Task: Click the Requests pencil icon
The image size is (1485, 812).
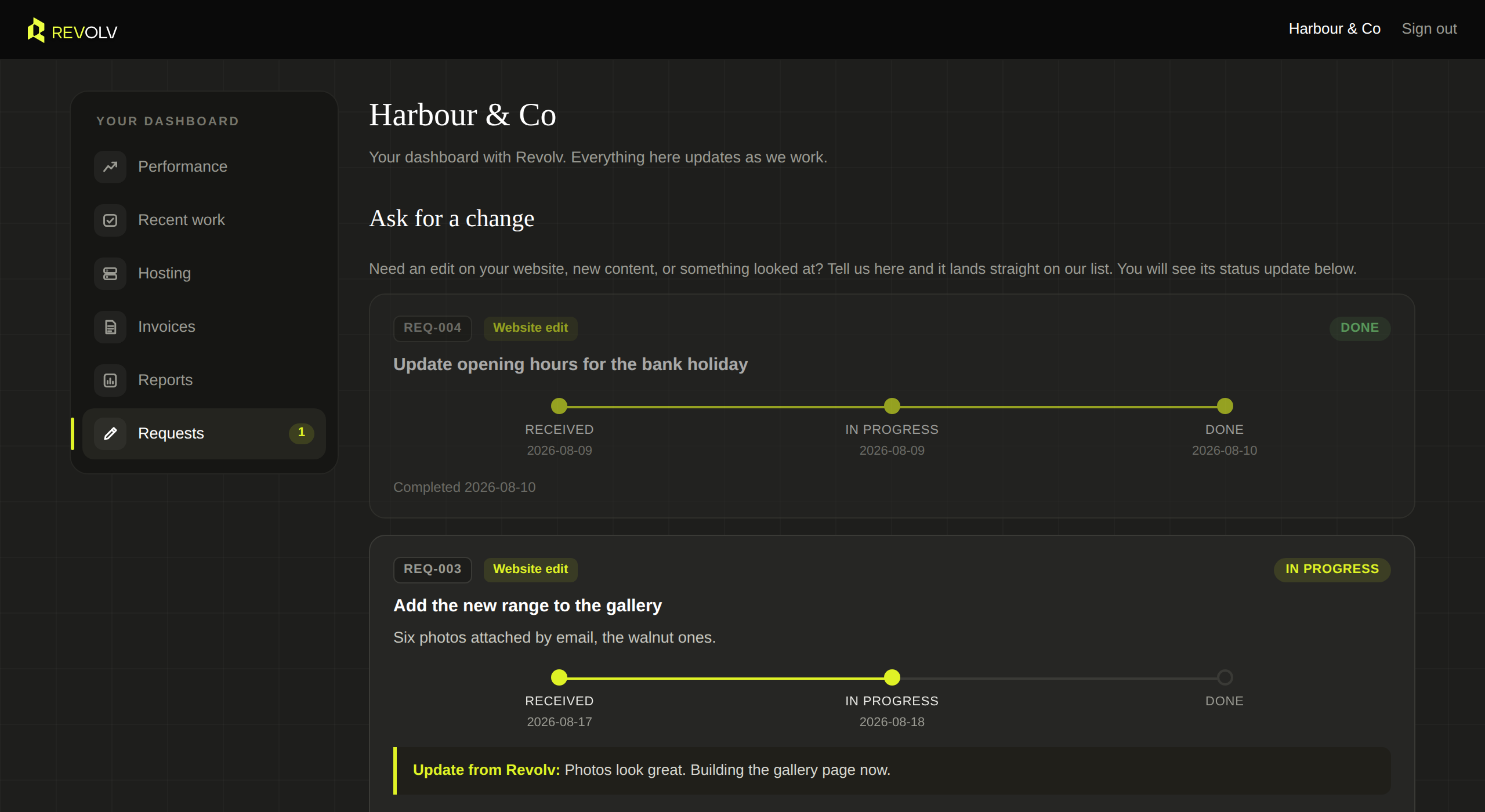Action: (110, 434)
